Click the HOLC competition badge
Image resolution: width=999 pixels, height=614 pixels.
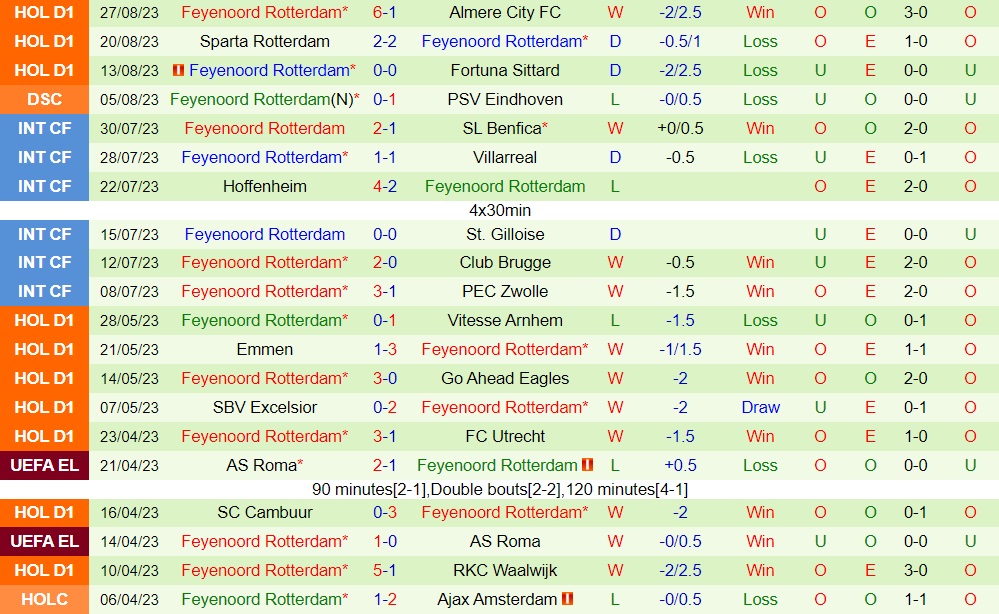(x=45, y=599)
